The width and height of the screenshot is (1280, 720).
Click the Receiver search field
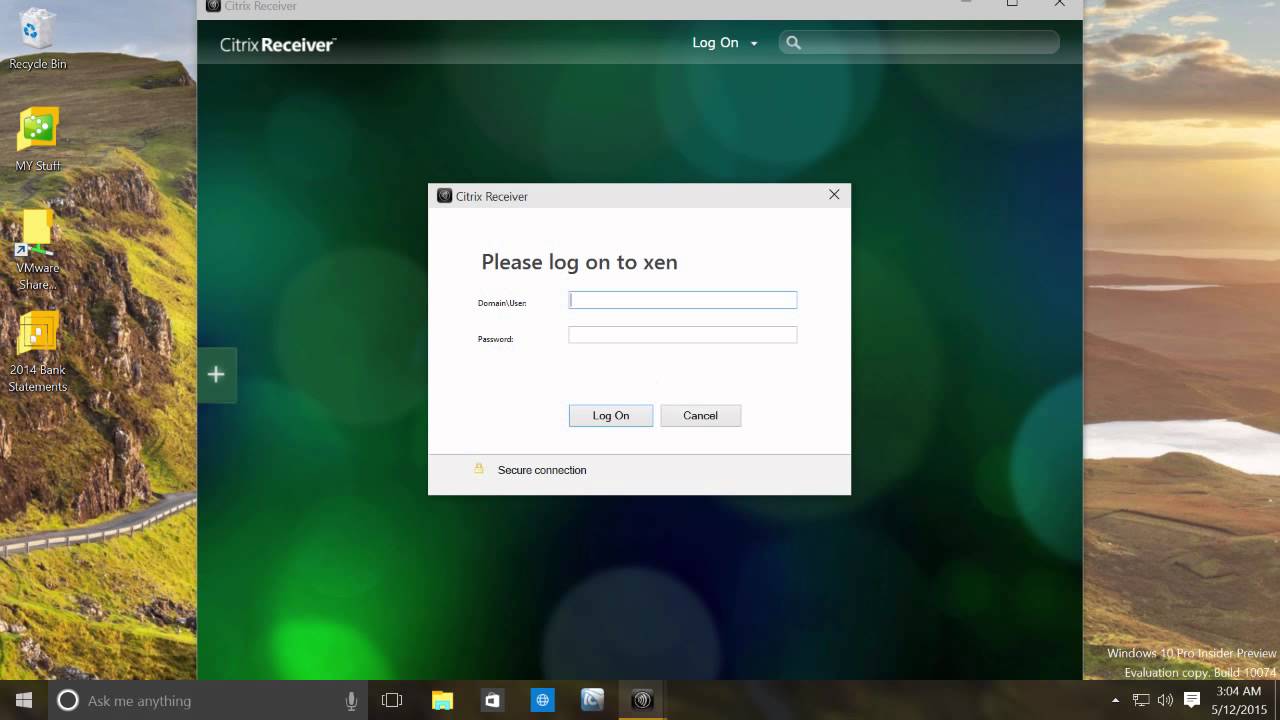pos(919,42)
